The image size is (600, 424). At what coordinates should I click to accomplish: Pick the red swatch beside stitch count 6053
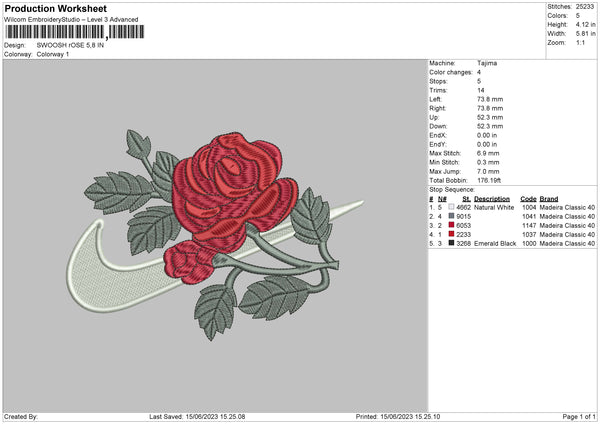pyautogui.click(x=451, y=225)
